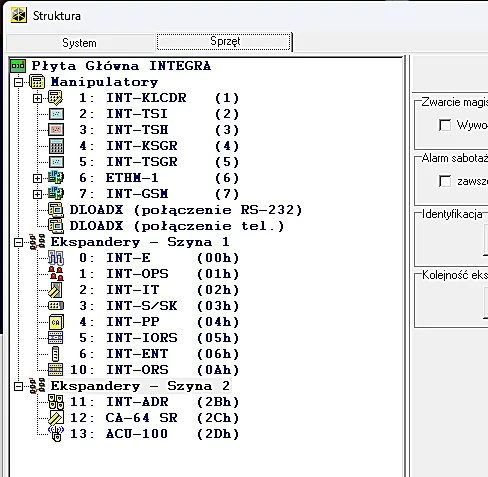The width and height of the screenshot is (488, 477).
Task: Click the INT-KSGR keypad icon
Action: 56,146
